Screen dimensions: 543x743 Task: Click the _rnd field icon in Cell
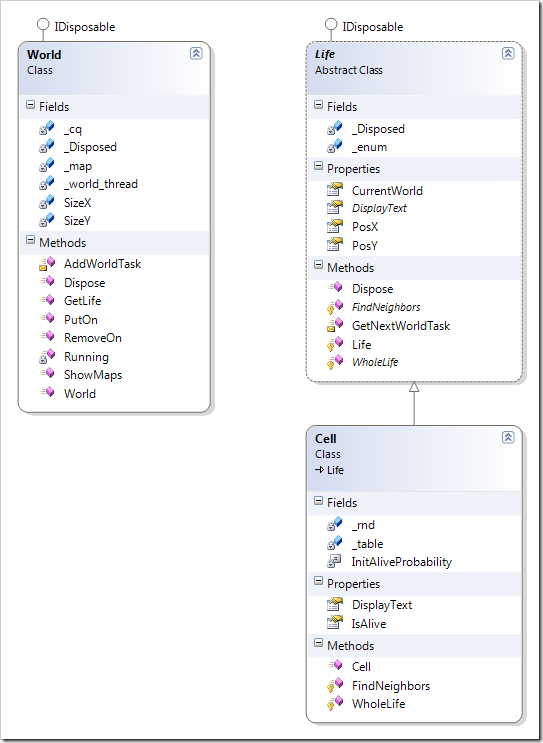335,524
